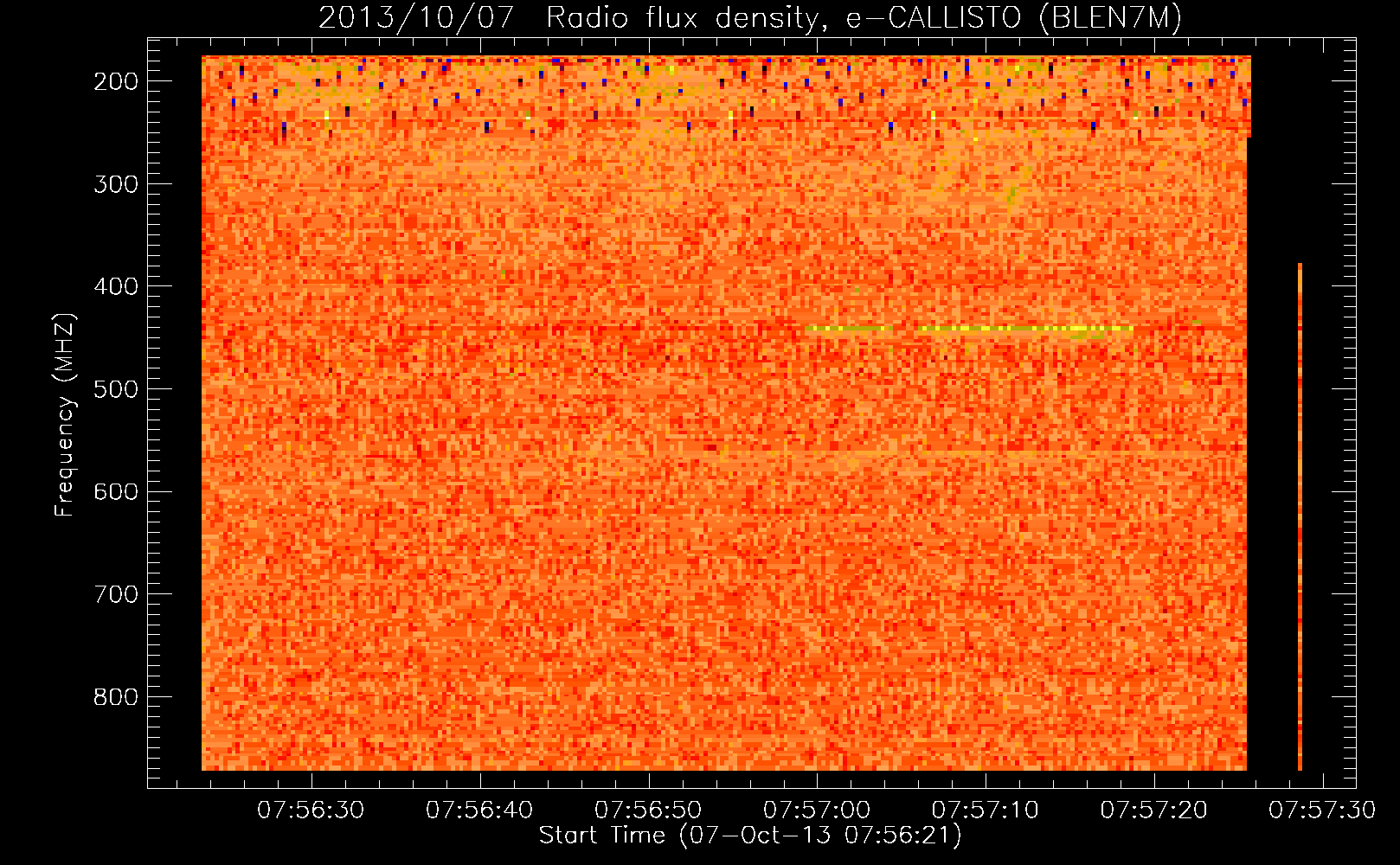This screenshot has width=1400, height=865.
Task: Click the 07:56:40 time tick label
Action: coord(479,811)
